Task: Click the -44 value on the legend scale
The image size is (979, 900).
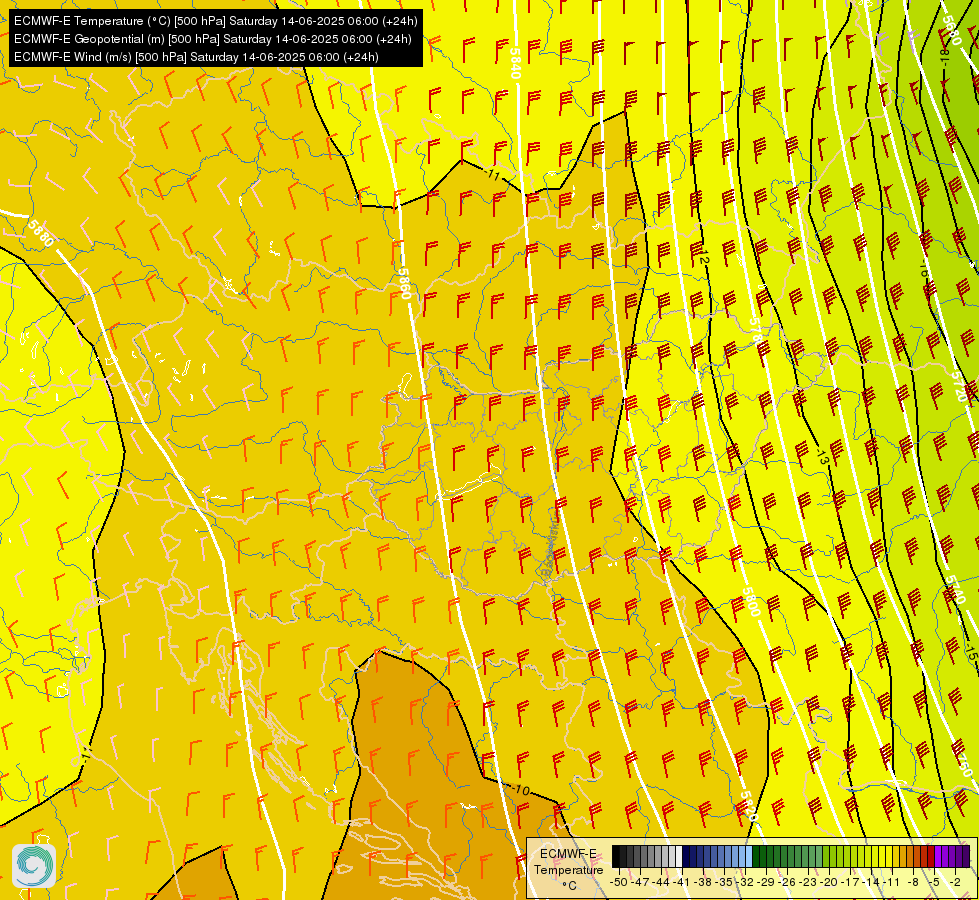Action: coord(661,882)
